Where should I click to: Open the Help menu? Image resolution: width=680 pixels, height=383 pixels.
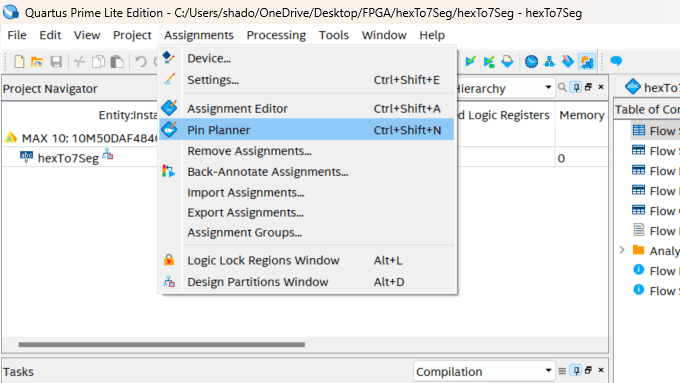[x=432, y=35]
